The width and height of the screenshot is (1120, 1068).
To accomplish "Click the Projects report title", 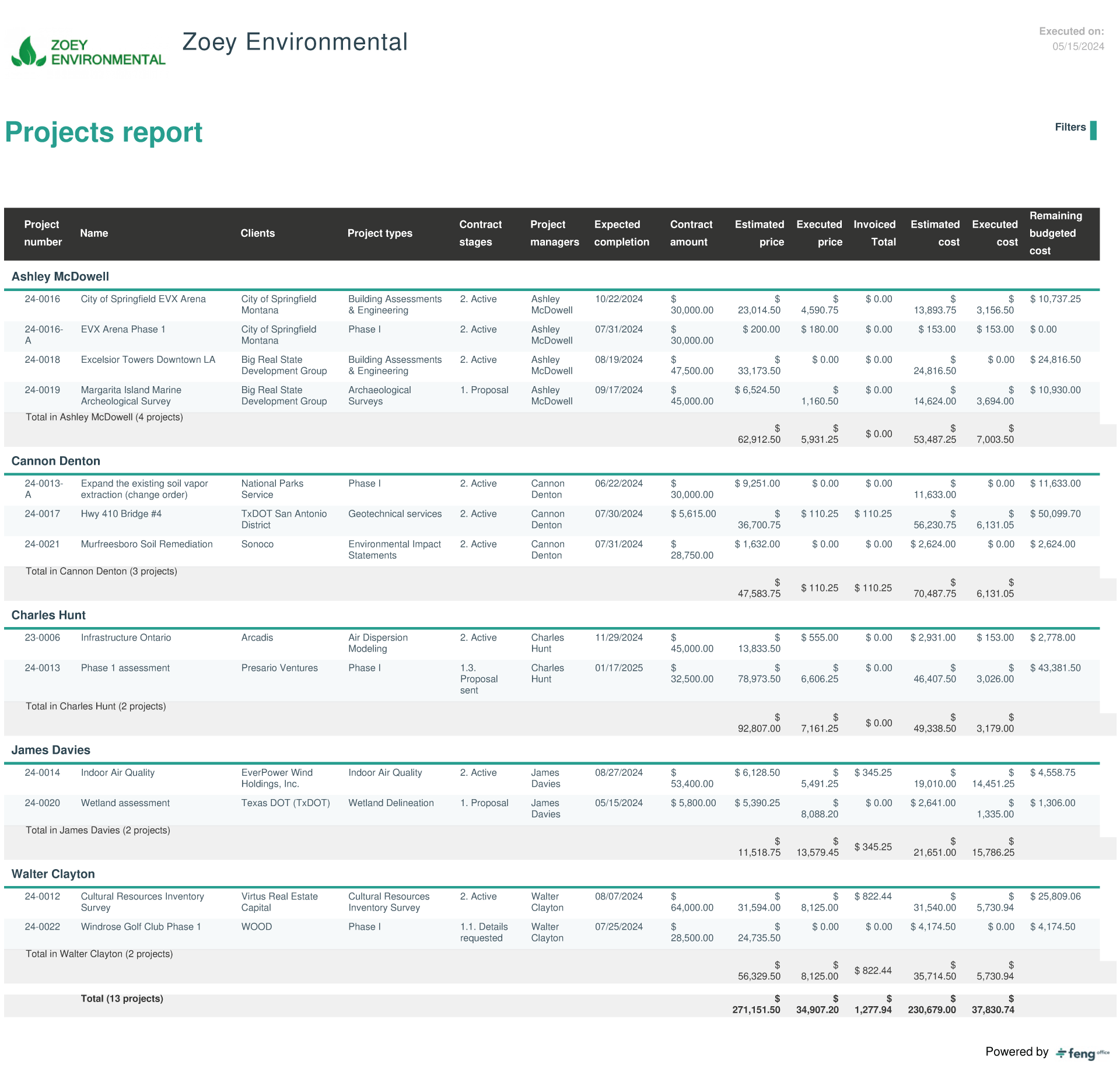I will (104, 132).
